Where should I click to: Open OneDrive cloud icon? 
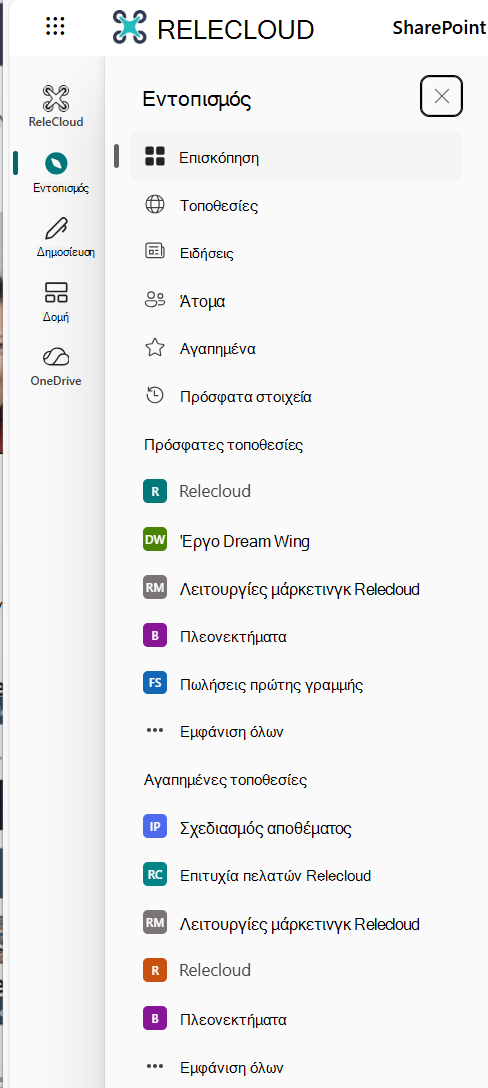click(x=56, y=357)
